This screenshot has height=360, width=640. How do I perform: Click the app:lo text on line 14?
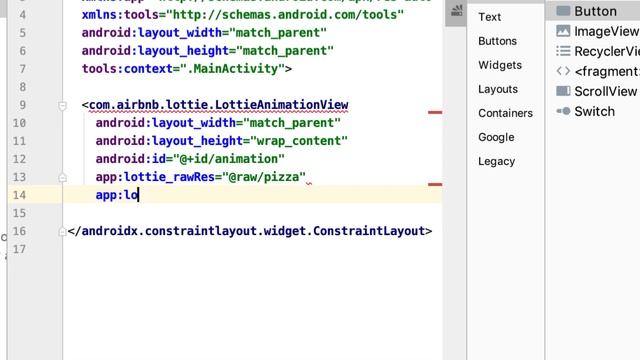117,195
